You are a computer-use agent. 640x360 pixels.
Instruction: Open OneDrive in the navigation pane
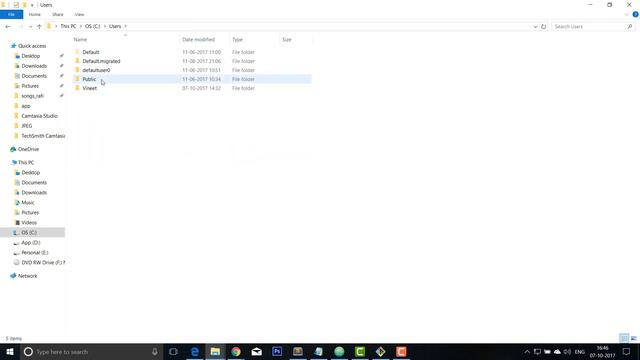pyautogui.click(x=28, y=149)
